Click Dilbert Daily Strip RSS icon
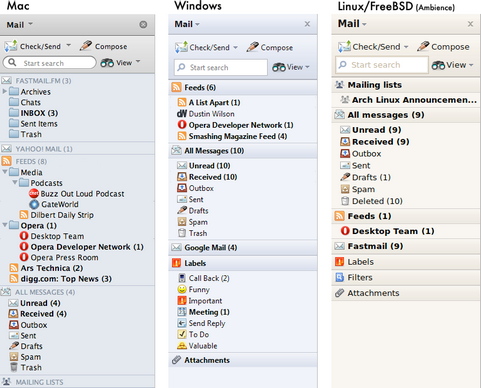The image size is (481, 388). tap(24, 215)
